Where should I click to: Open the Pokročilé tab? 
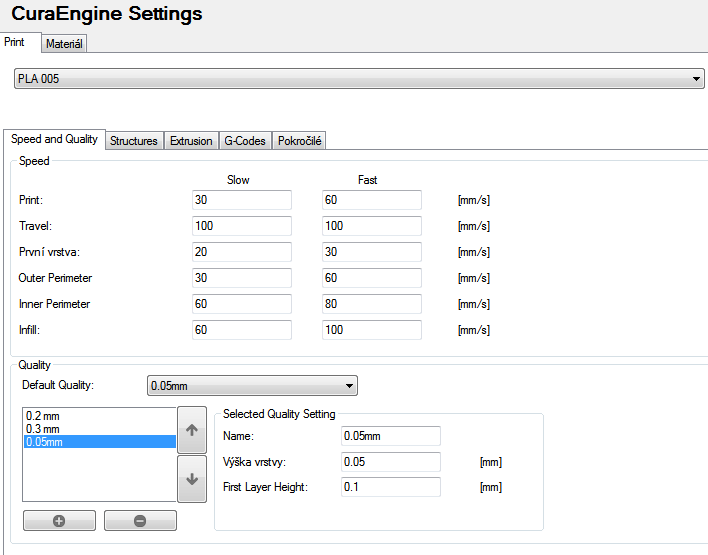click(x=299, y=141)
